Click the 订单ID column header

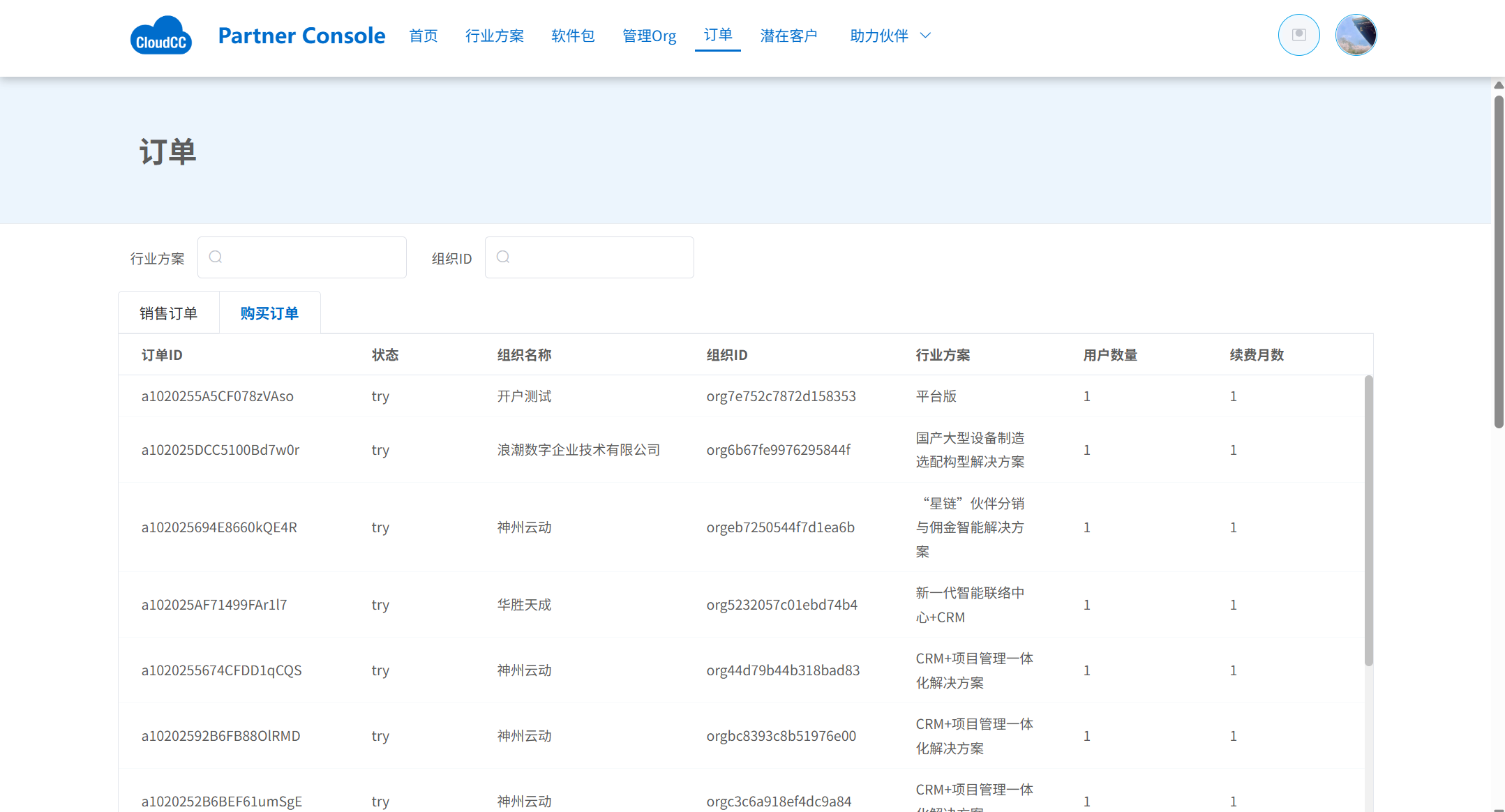(x=162, y=355)
